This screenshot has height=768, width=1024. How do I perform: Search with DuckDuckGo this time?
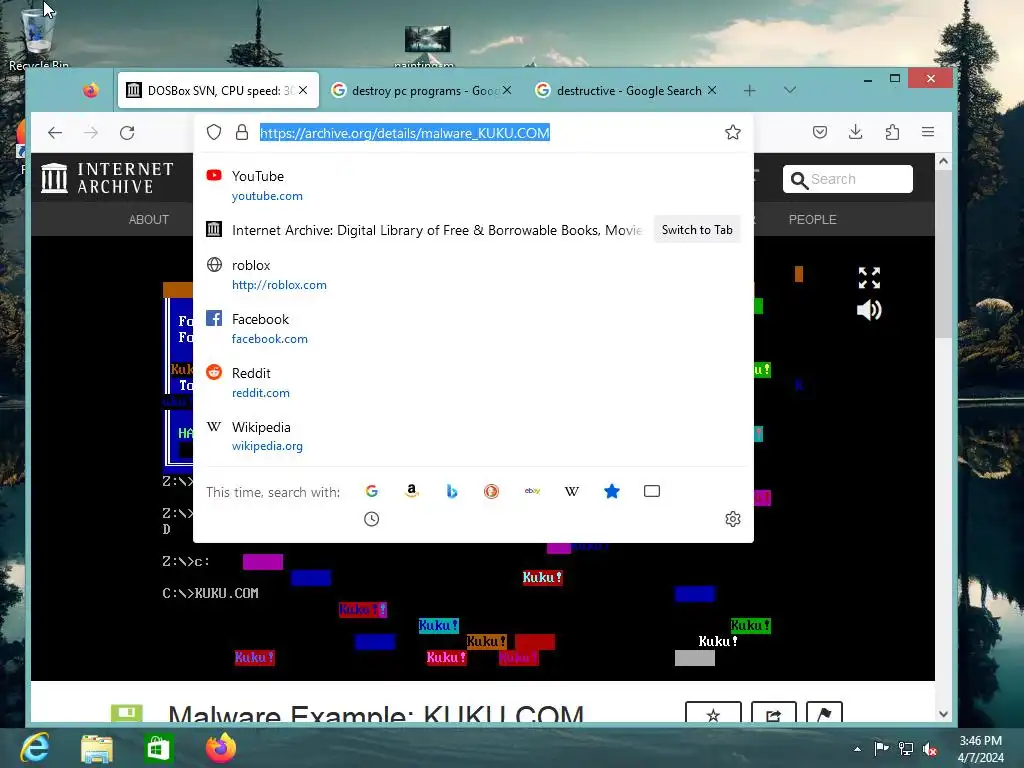[x=491, y=491]
